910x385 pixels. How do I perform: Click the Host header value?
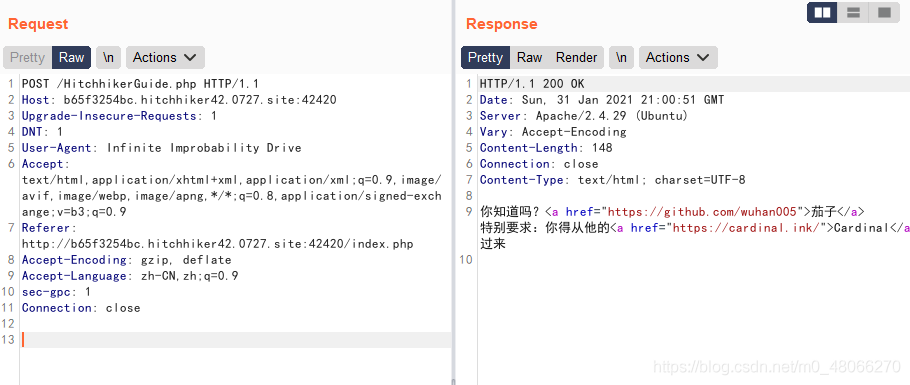pos(200,100)
